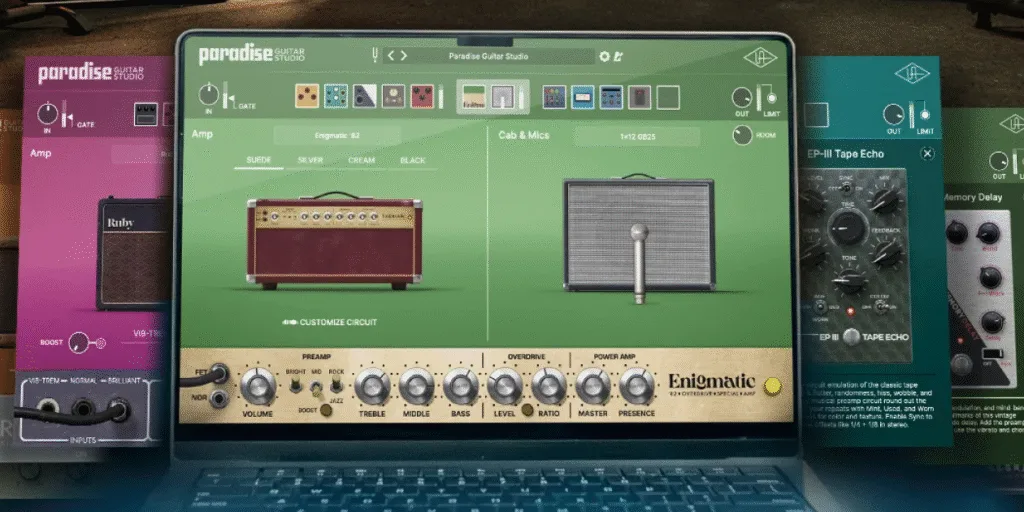The image size is (1024, 512).
Task: Select the teal multi-knob pedal slot
Action: coord(336,96)
